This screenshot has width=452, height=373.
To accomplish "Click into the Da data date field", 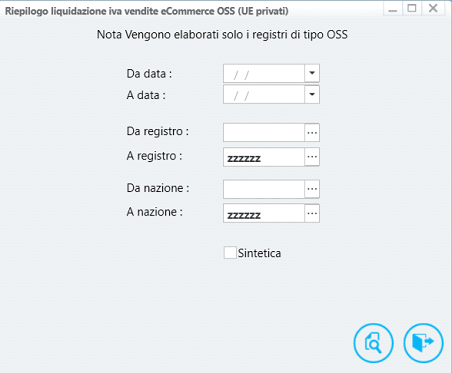I will [x=264, y=73].
